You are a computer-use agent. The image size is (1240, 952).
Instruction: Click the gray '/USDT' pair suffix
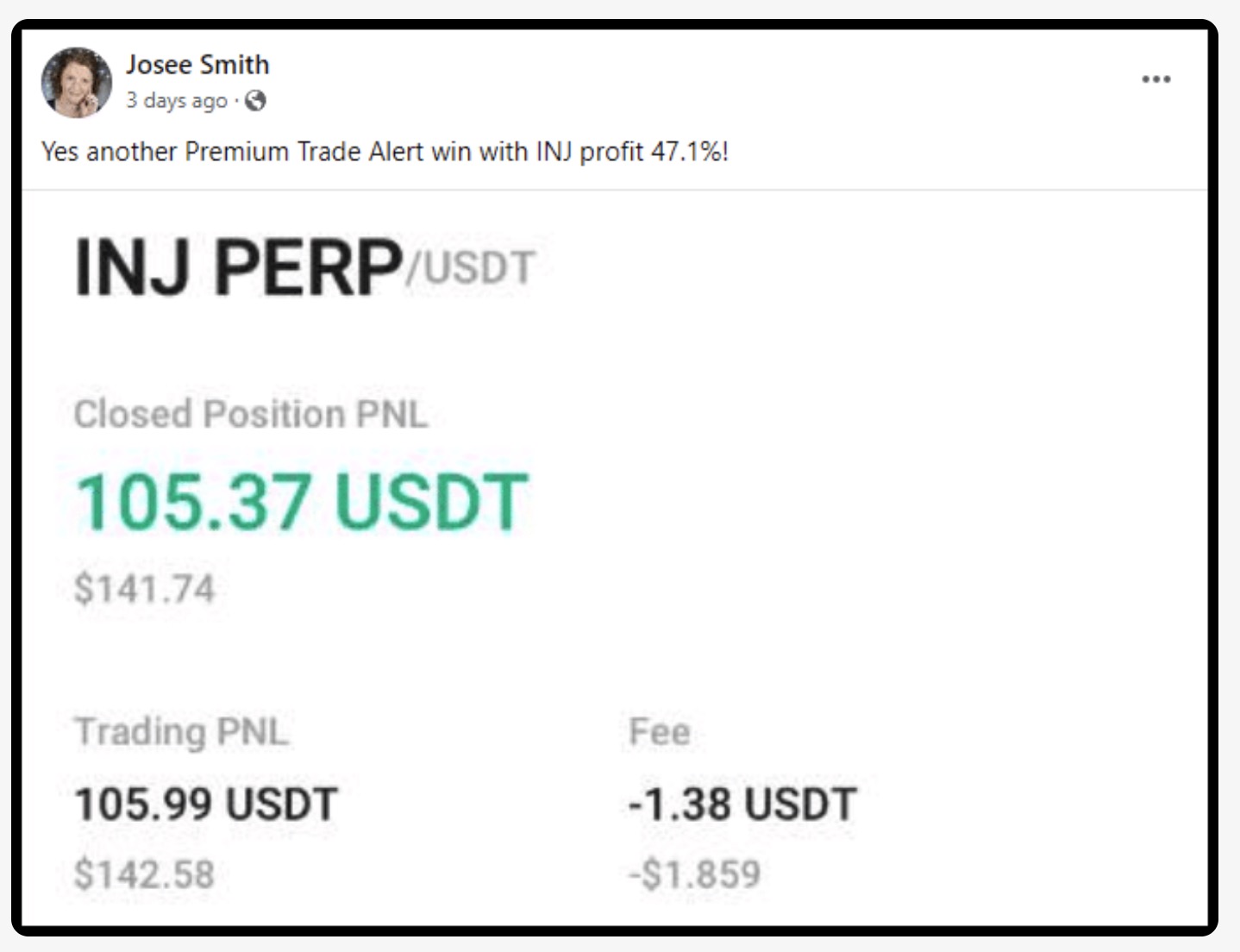(x=471, y=267)
